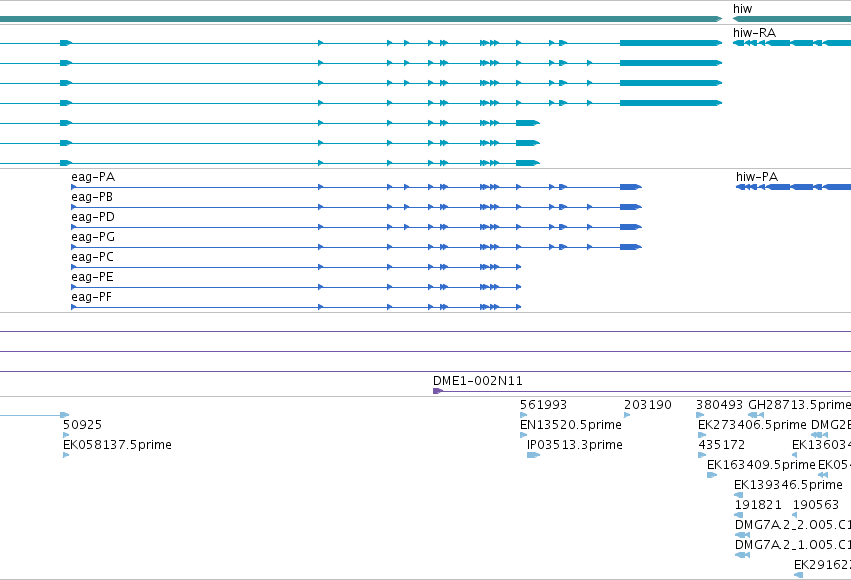Select the hiw-RA transcript label
Viewport: 851px width, 580px height.
754,33
